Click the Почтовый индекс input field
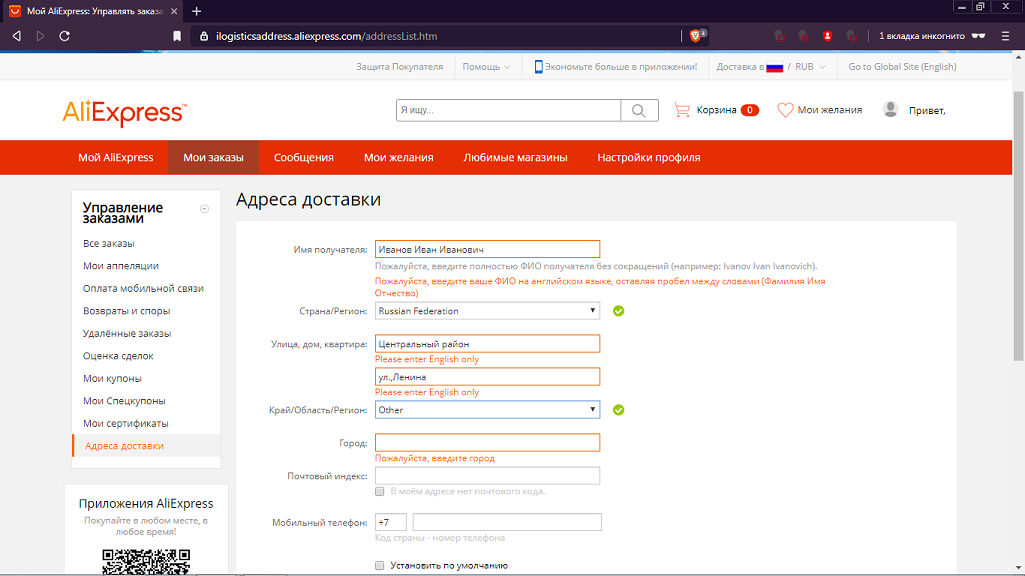Screen dimensions: 1025x576 [487, 476]
